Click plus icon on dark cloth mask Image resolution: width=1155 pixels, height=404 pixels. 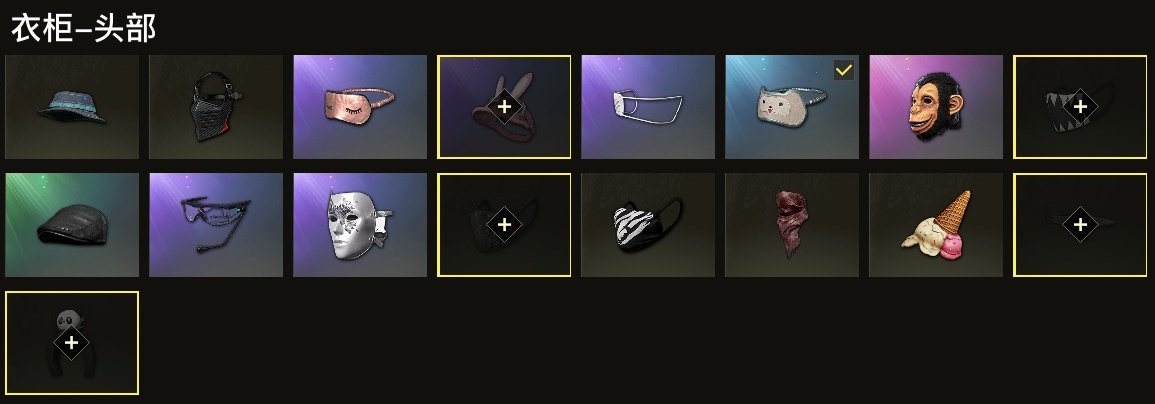504,225
